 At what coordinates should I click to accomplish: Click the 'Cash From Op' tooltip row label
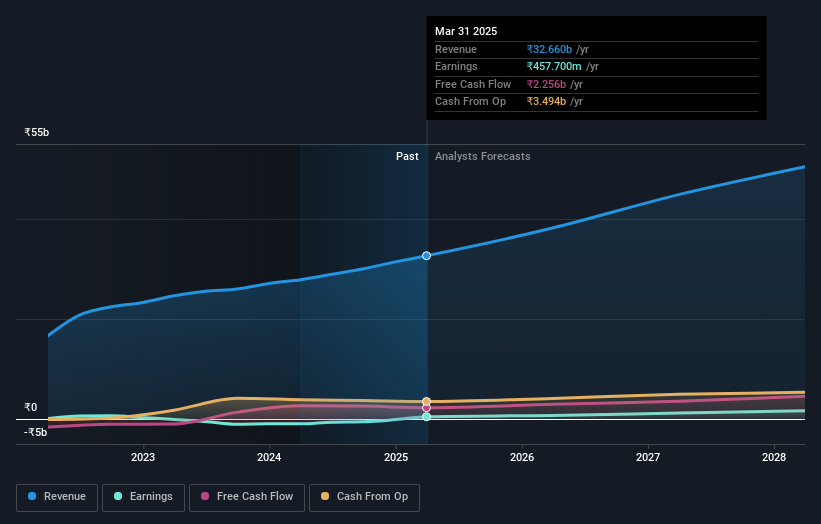coord(470,102)
